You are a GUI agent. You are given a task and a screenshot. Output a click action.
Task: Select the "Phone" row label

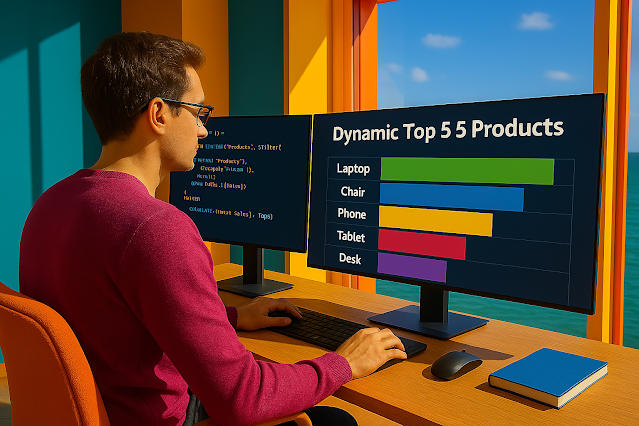tap(352, 214)
